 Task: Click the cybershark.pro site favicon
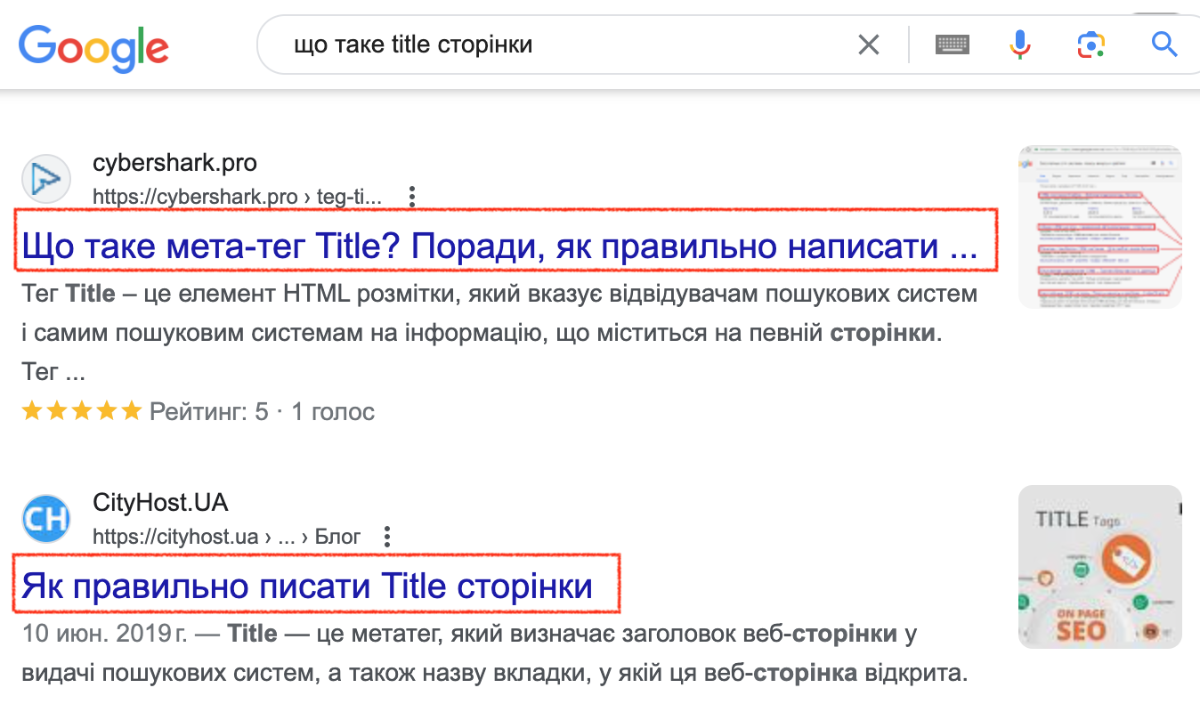pos(45,178)
